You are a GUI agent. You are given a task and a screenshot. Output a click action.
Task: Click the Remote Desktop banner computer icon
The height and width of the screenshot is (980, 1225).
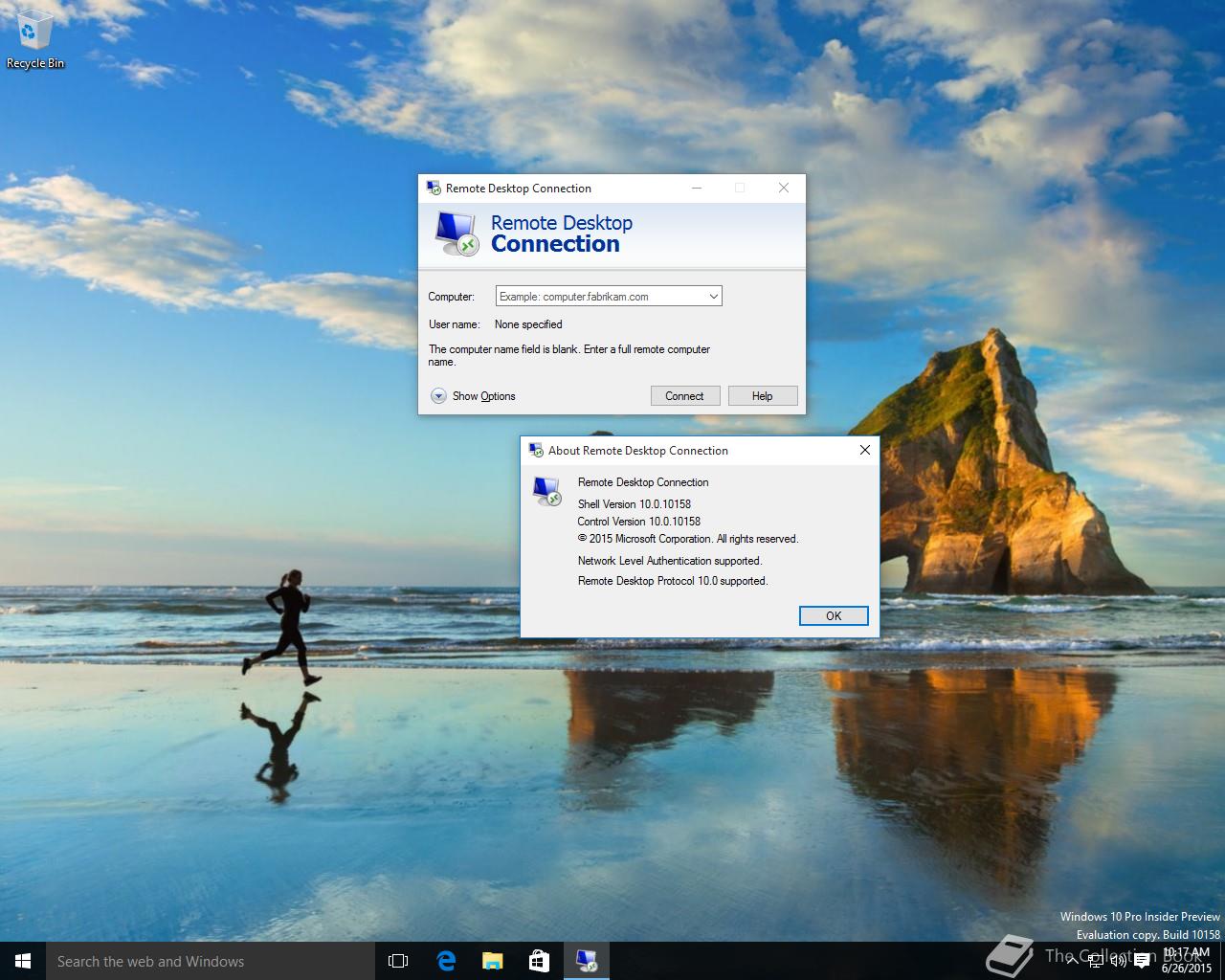[457, 234]
